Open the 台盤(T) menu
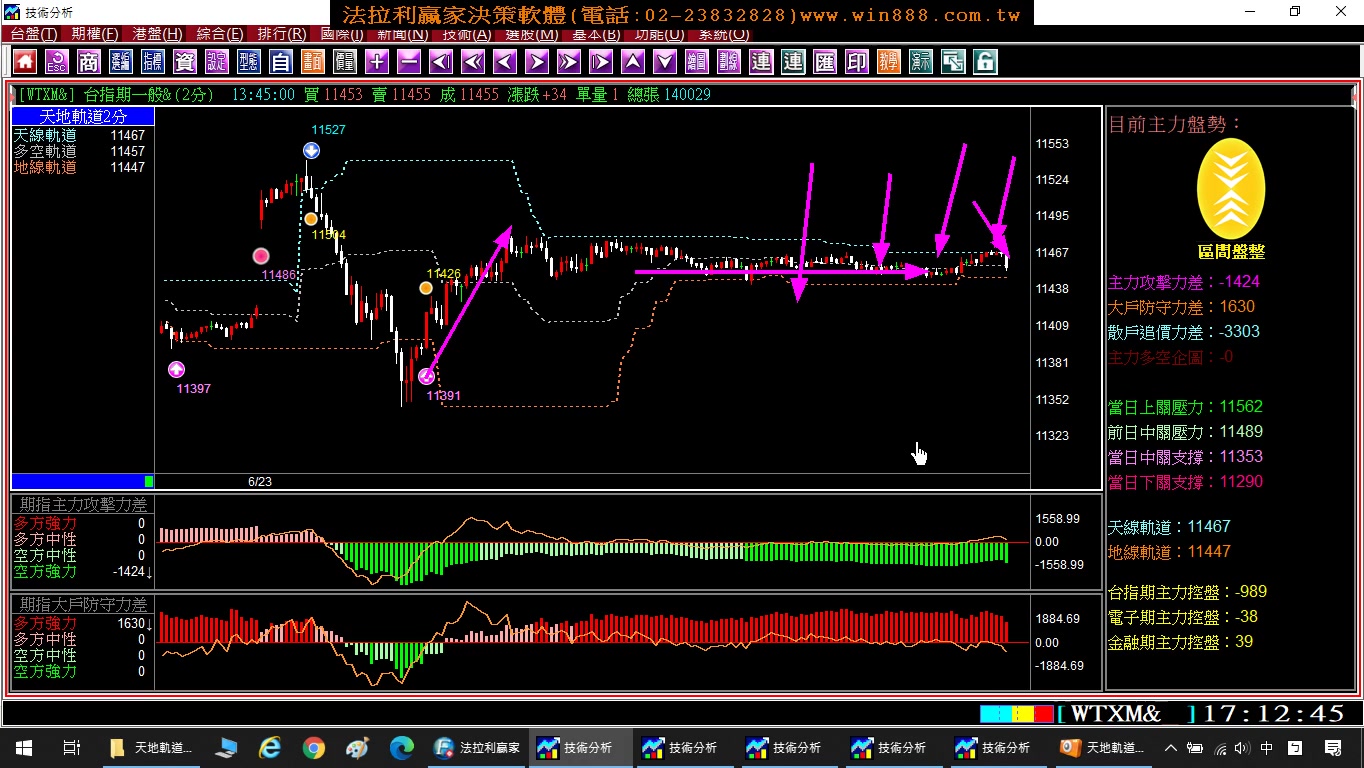 (34, 34)
